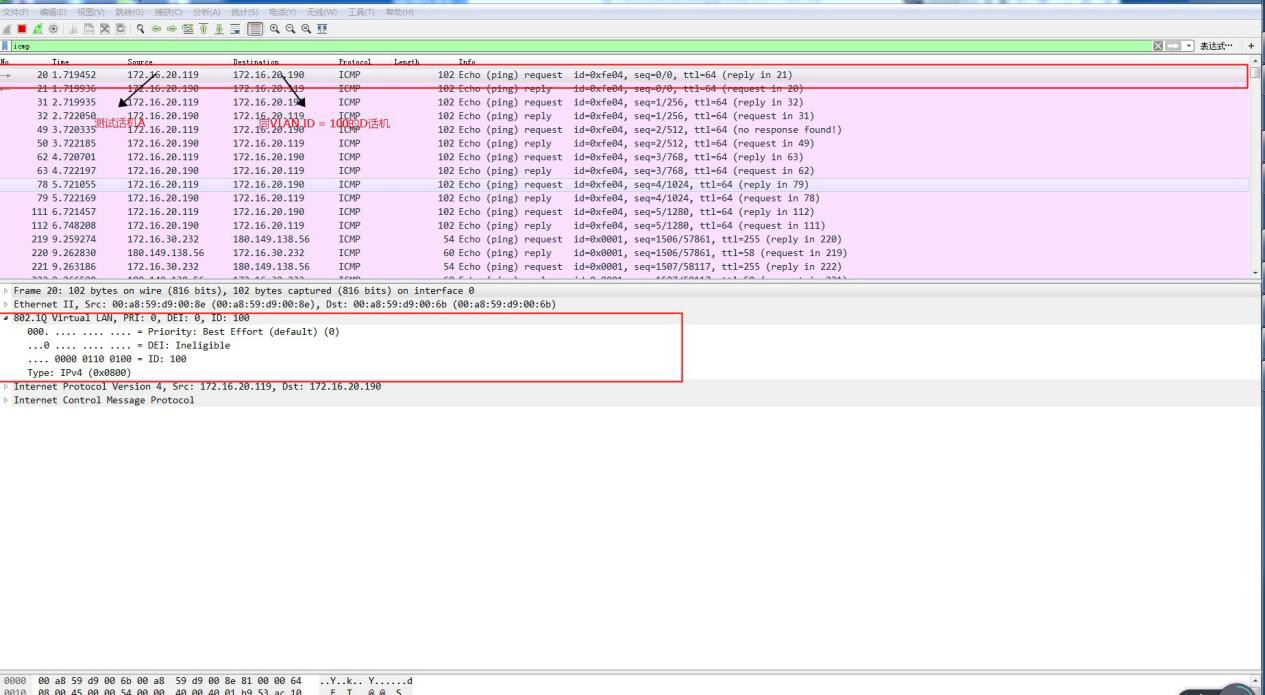Open the 统计(S) menu

tap(245, 12)
